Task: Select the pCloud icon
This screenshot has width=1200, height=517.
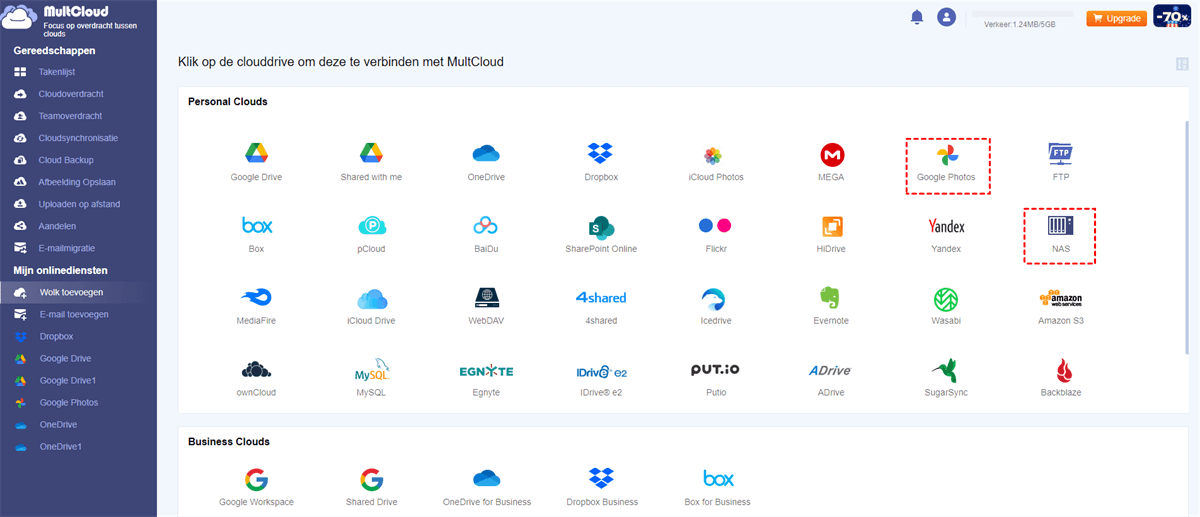Action: point(371,226)
